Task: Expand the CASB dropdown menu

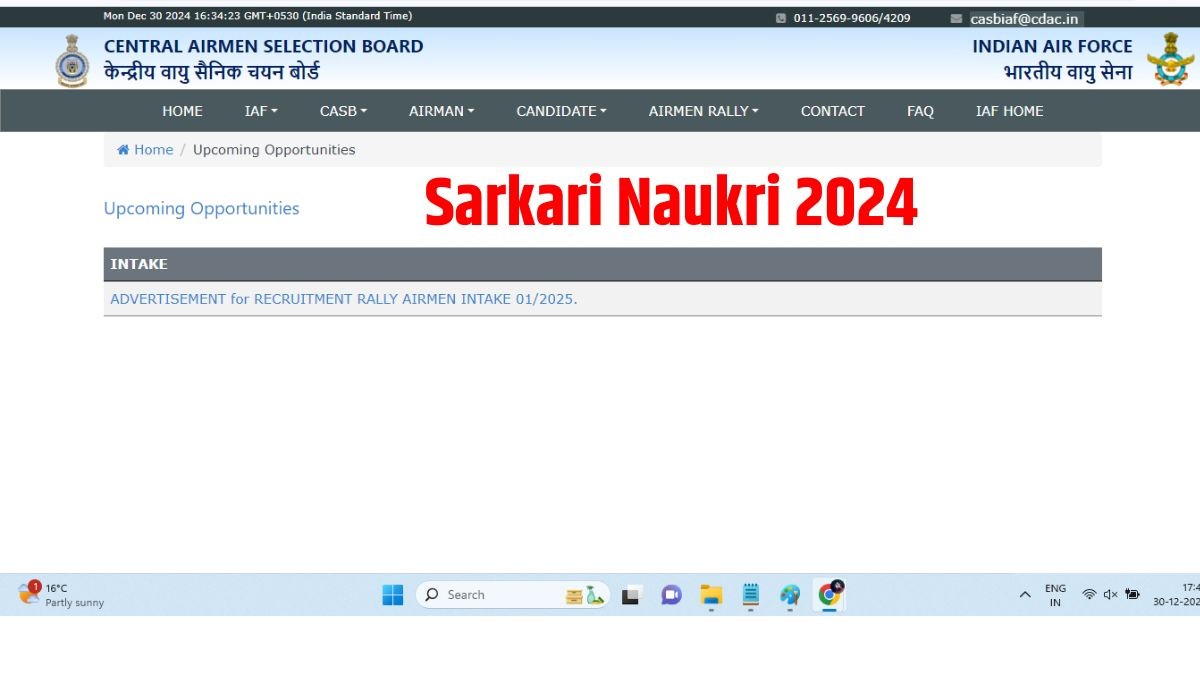Action: click(343, 111)
